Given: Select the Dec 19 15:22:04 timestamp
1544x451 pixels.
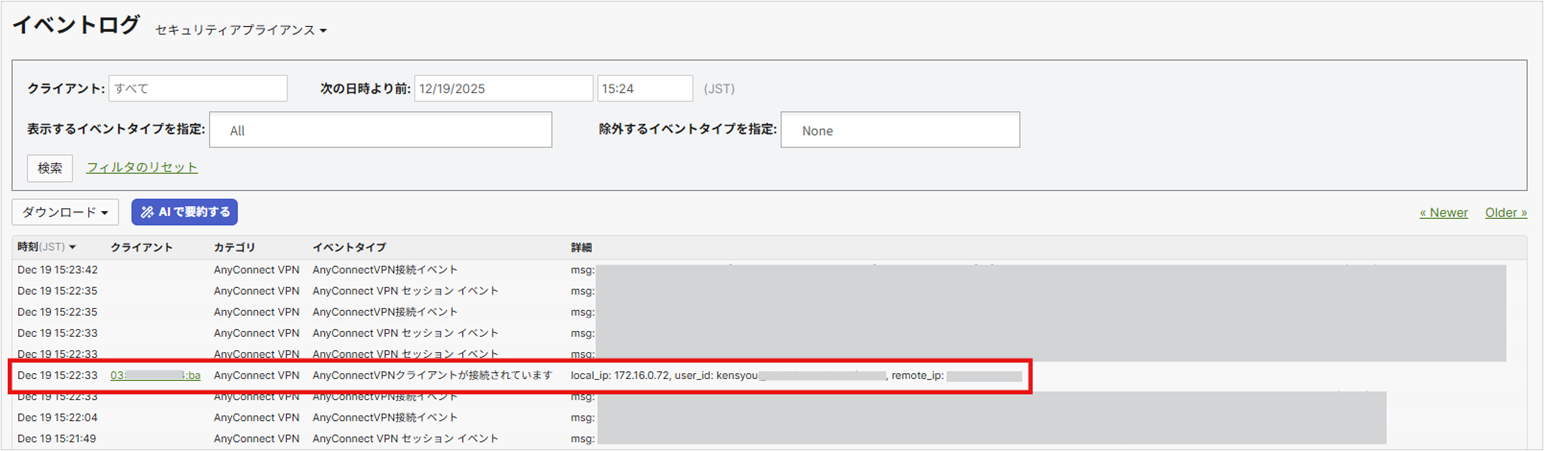Looking at the screenshot, I should 57,417.
